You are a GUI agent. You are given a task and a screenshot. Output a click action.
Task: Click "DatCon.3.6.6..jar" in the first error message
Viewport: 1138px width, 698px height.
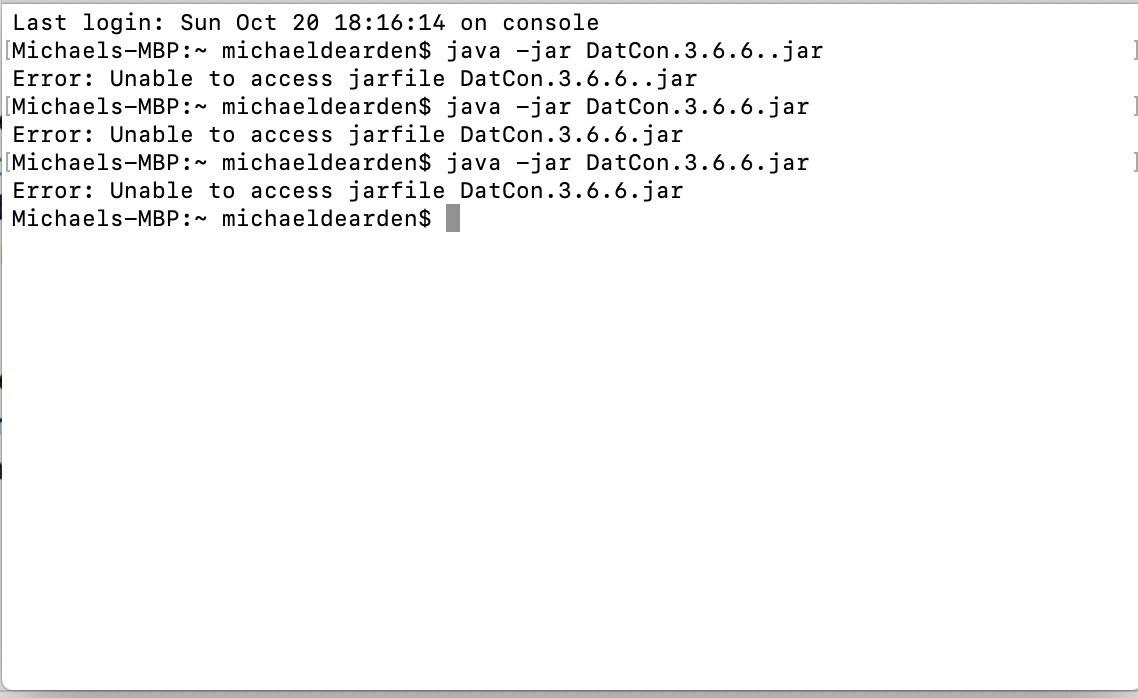pyautogui.click(x=578, y=78)
